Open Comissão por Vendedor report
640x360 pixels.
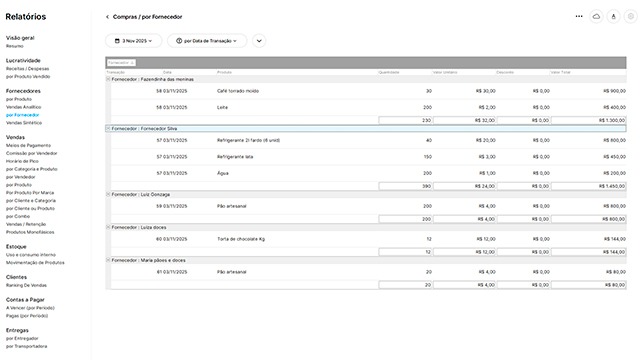pos(32,153)
